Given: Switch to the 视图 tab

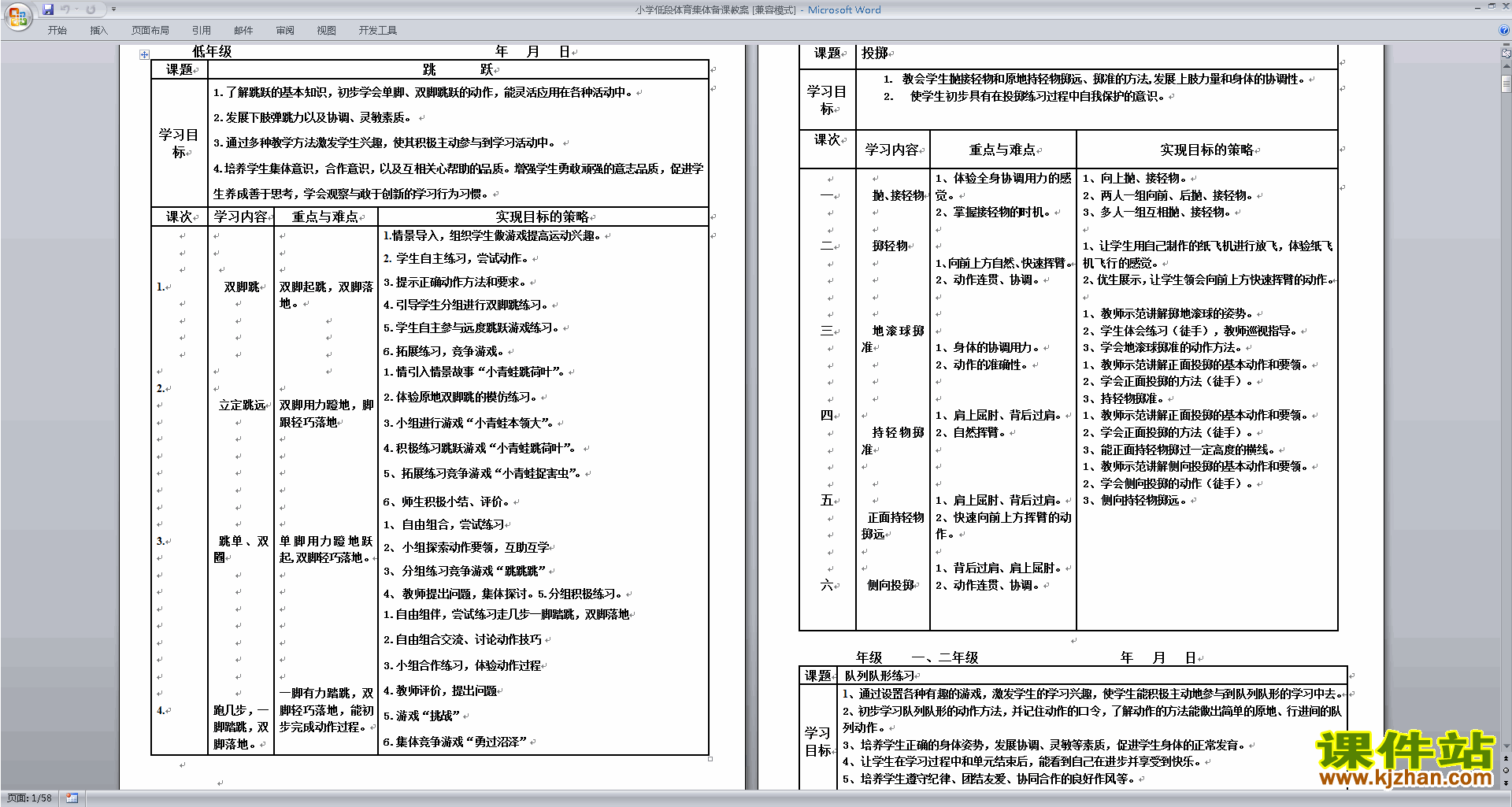Looking at the screenshot, I should point(327,31).
